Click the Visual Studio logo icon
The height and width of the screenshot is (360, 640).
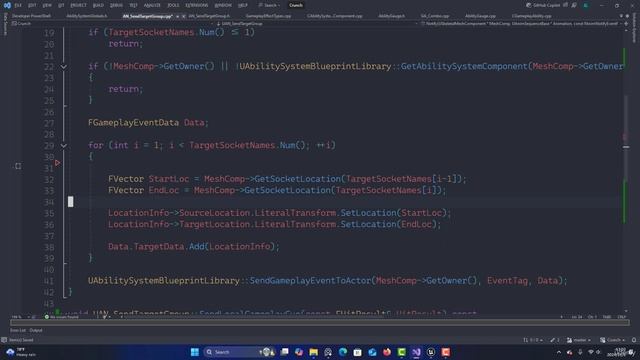point(7,5)
